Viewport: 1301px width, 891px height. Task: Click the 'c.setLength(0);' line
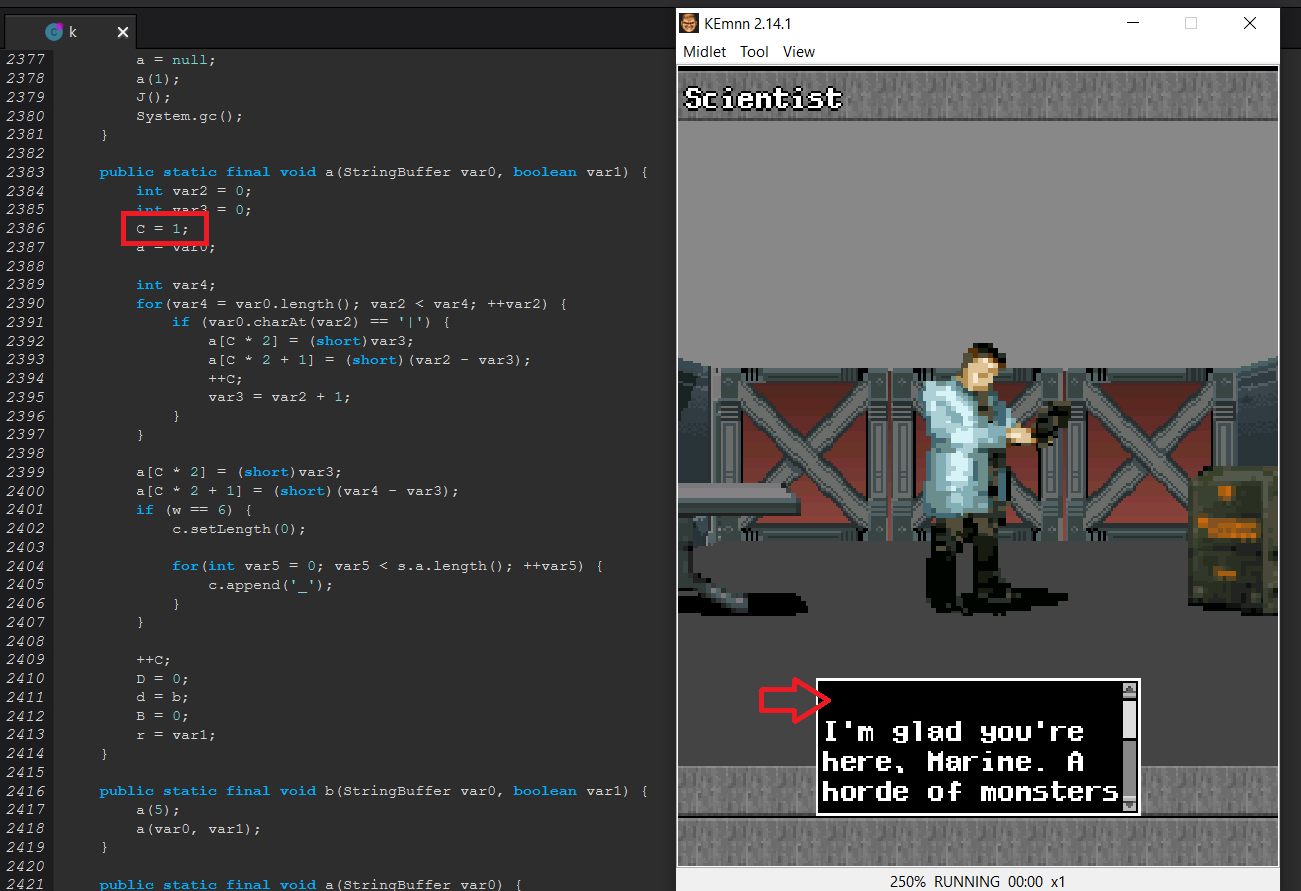(239, 528)
